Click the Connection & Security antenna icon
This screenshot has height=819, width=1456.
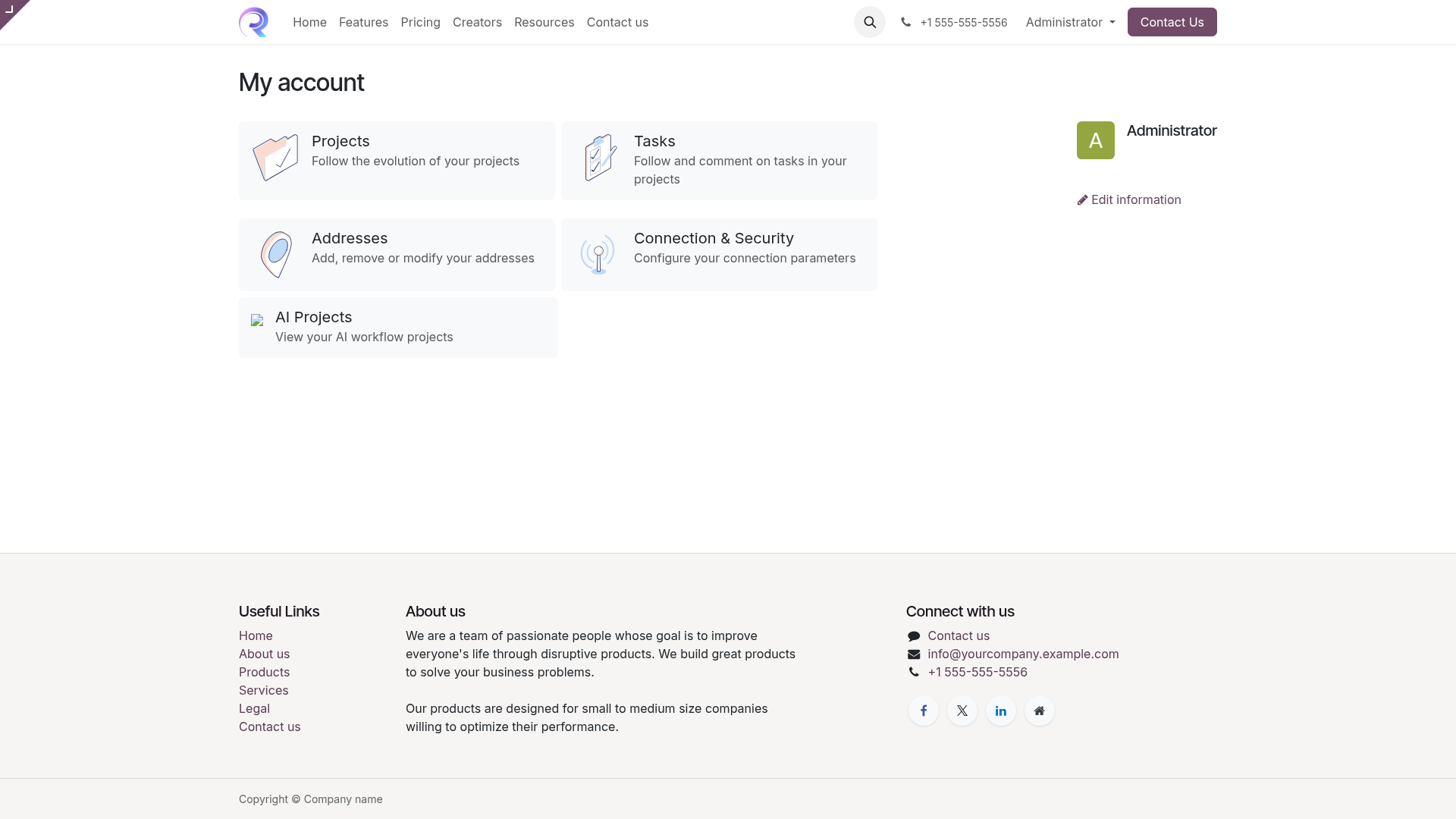[x=598, y=255]
